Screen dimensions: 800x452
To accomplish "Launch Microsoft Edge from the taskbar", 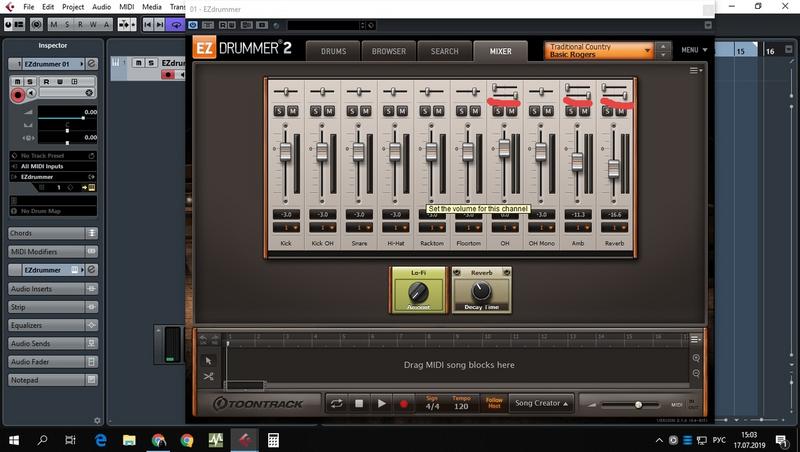I will 101,440.
